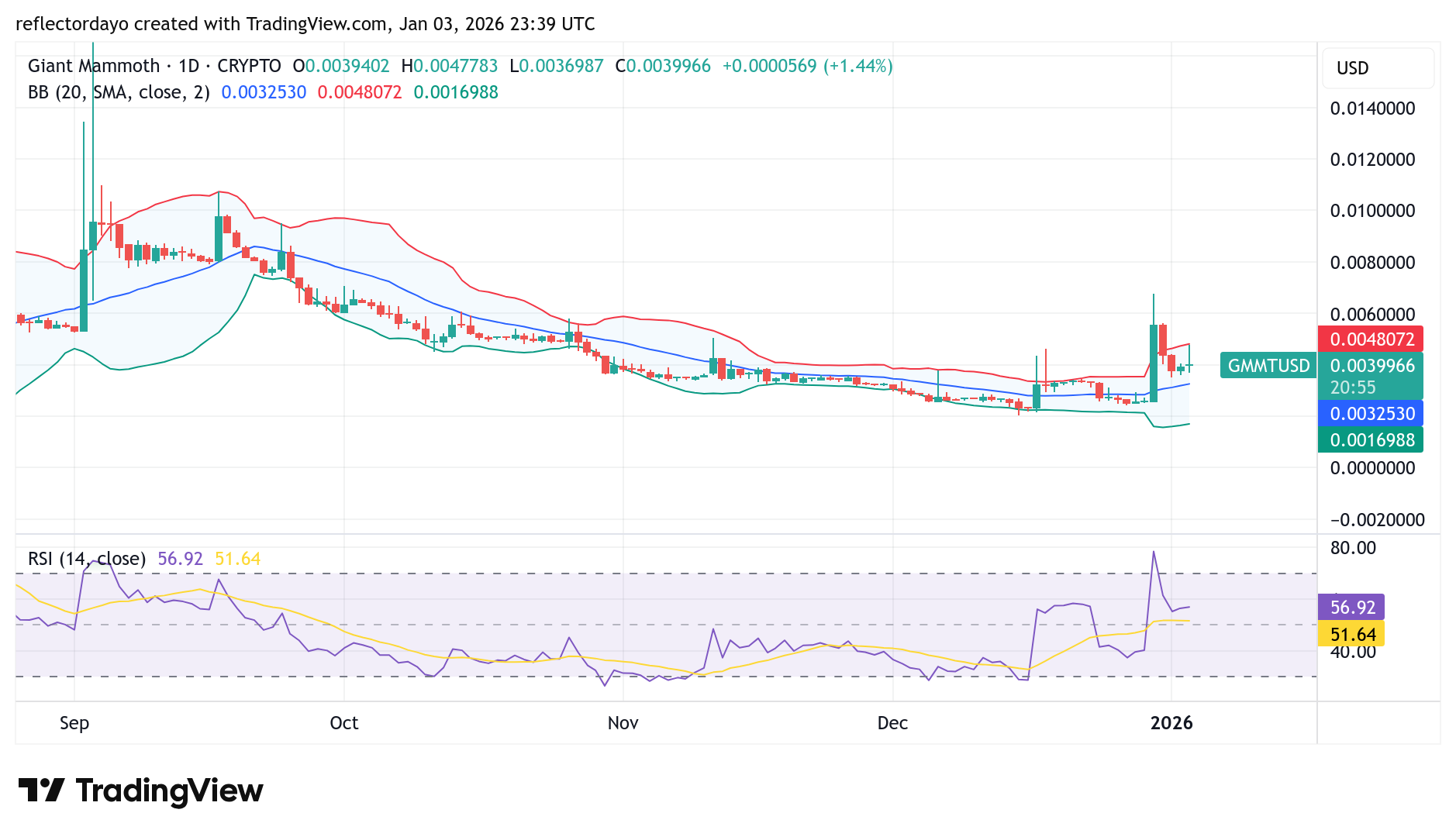Screen dimensions: 1456x837
Task: Click the 0.0000000 price axis label
Action: (x=1372, y=468)
